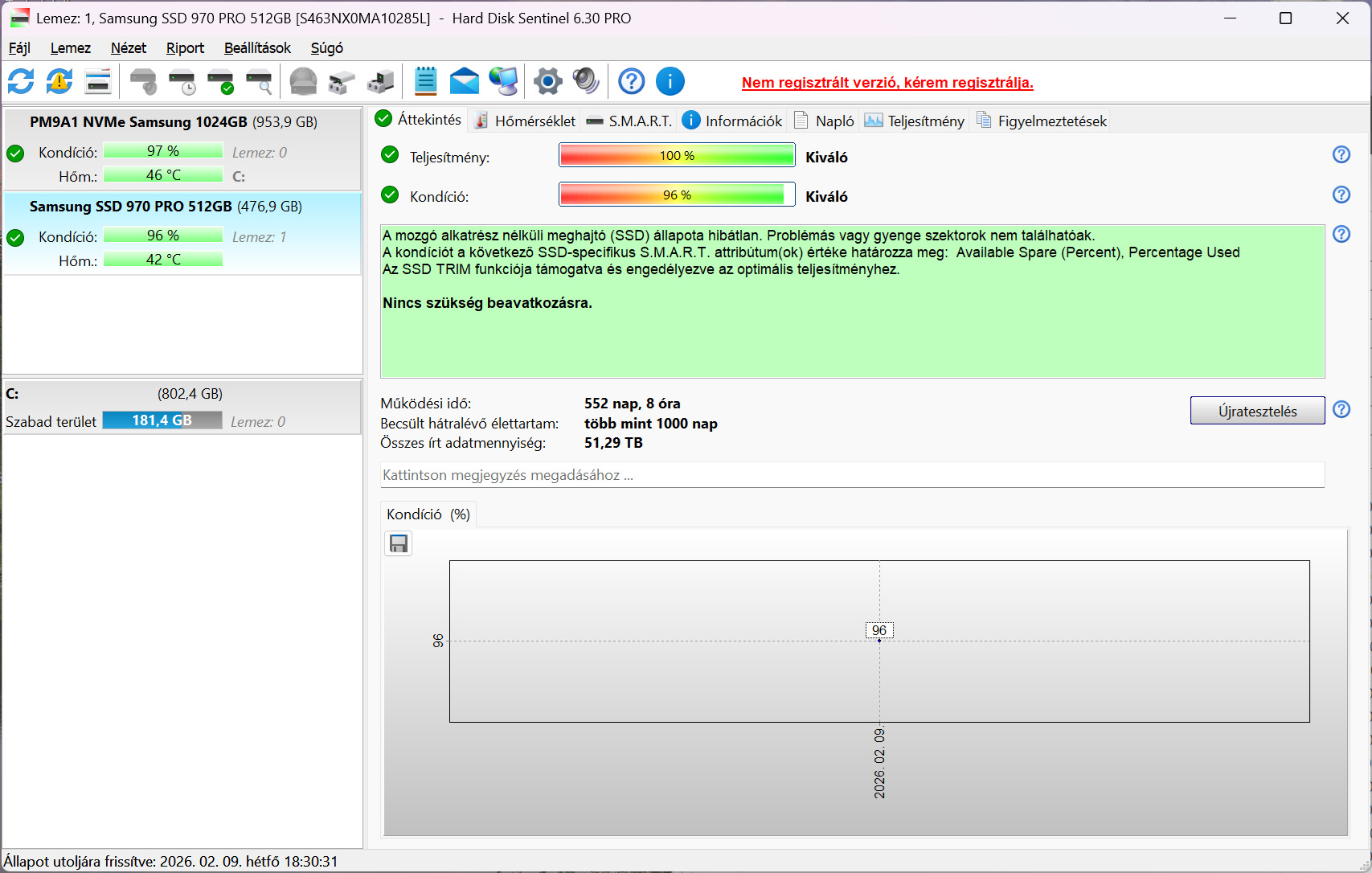The image size is (1372, 873).
Task: Click the 'több mint 1000 nap' lifetime value
Action: pos(651,424)
